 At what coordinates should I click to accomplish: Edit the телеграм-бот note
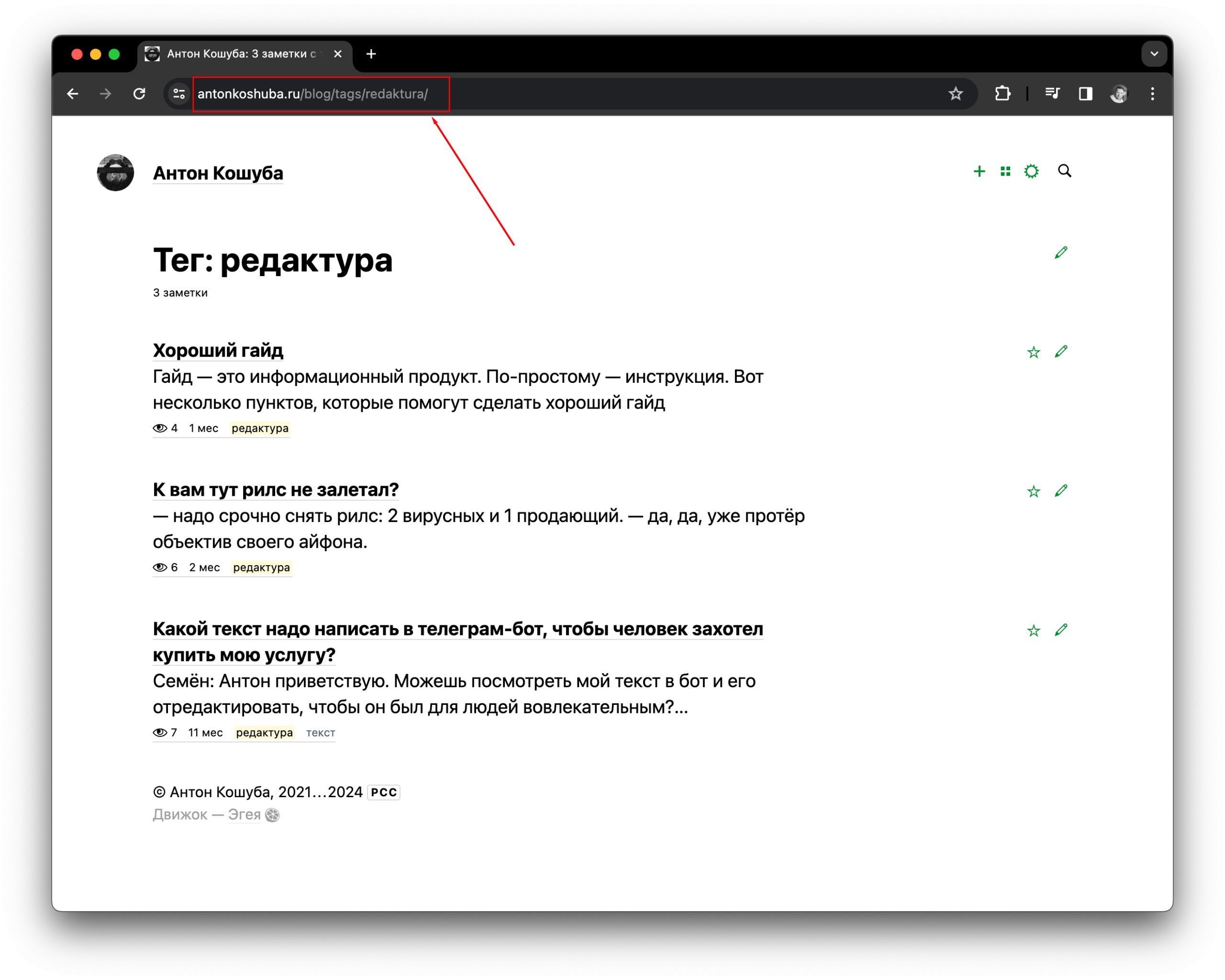(1061, 630)
